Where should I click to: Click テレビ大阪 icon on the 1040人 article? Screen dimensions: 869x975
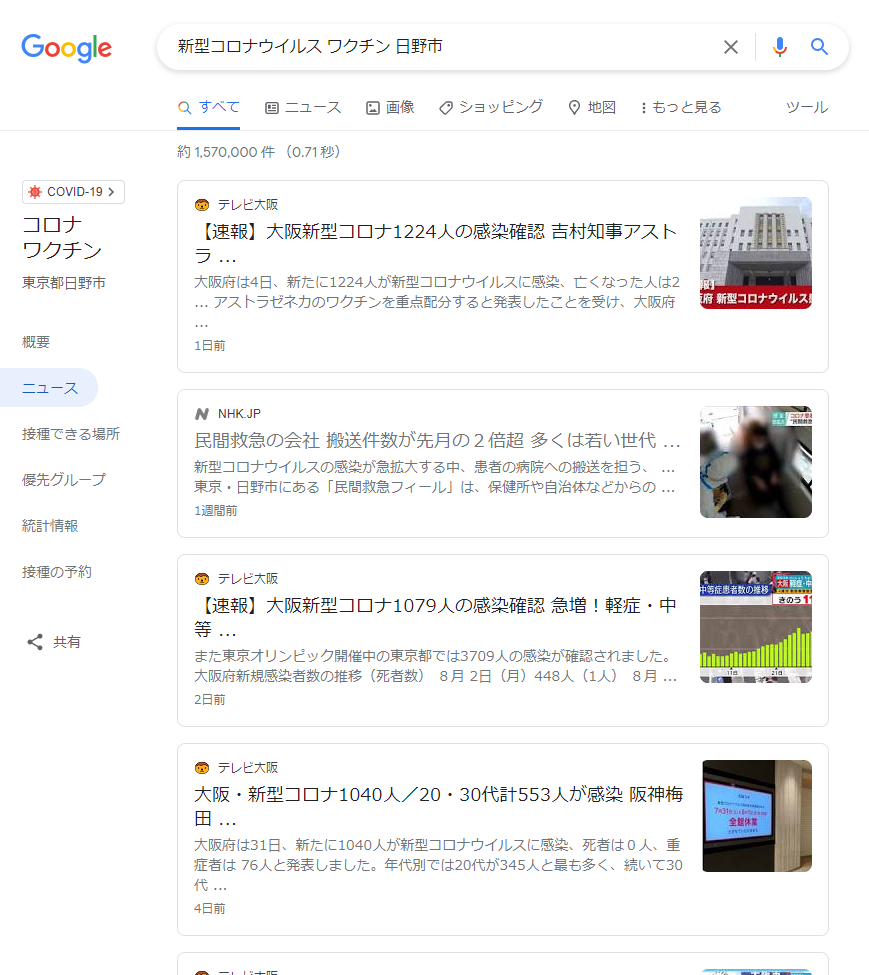tap(202, 768)
